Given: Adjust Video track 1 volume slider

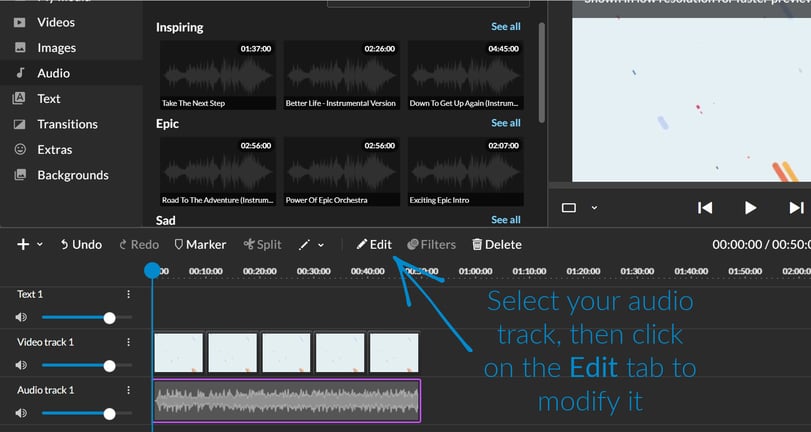Looking at the screenshot, I should pos(87,366).
